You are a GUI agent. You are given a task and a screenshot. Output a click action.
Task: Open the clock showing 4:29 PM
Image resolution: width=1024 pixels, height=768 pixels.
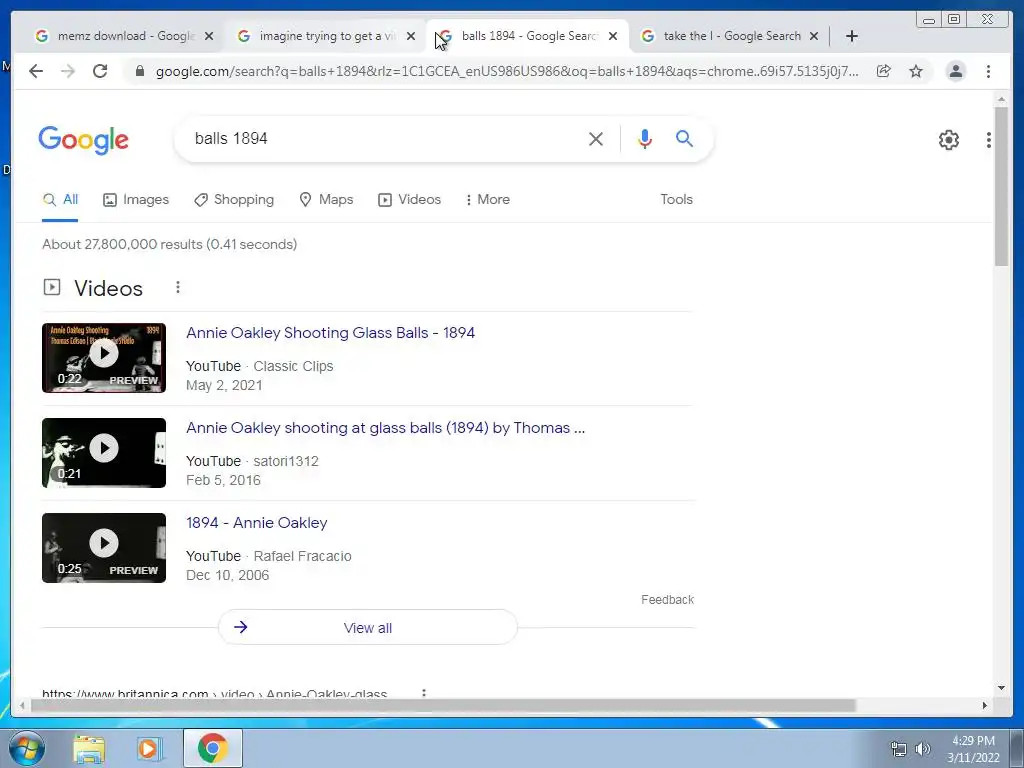pyautogui.click(x=973, y=749)
